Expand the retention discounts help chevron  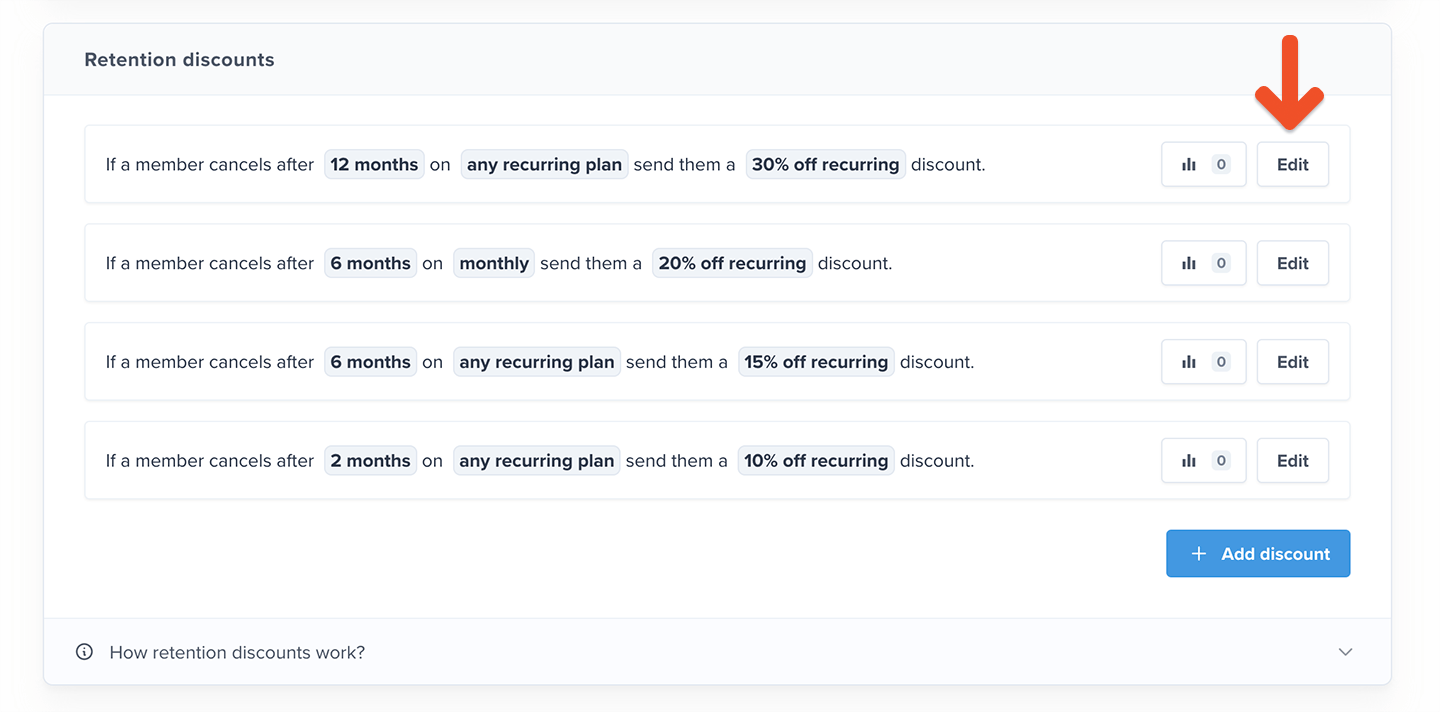coord(1345,652)
